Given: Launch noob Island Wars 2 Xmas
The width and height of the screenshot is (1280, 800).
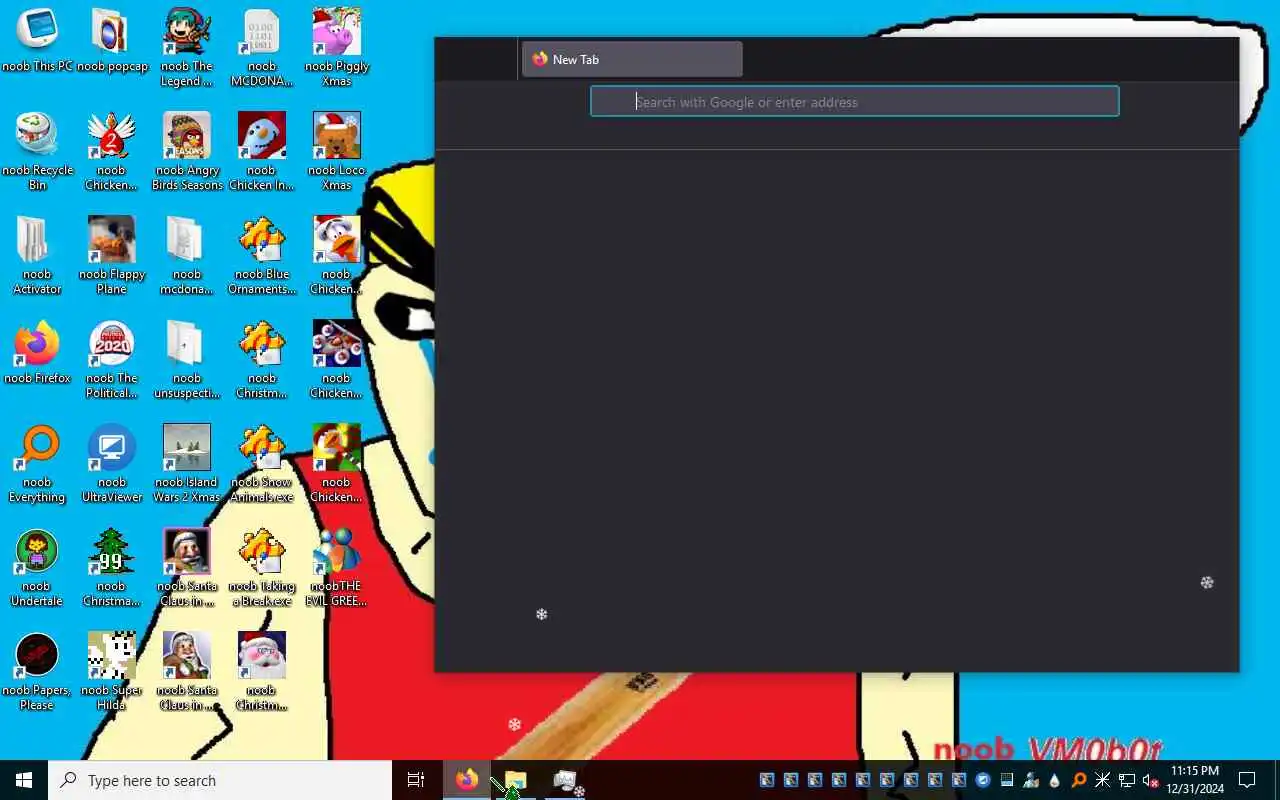Looking at the screenshot, I should click(187, 464).
